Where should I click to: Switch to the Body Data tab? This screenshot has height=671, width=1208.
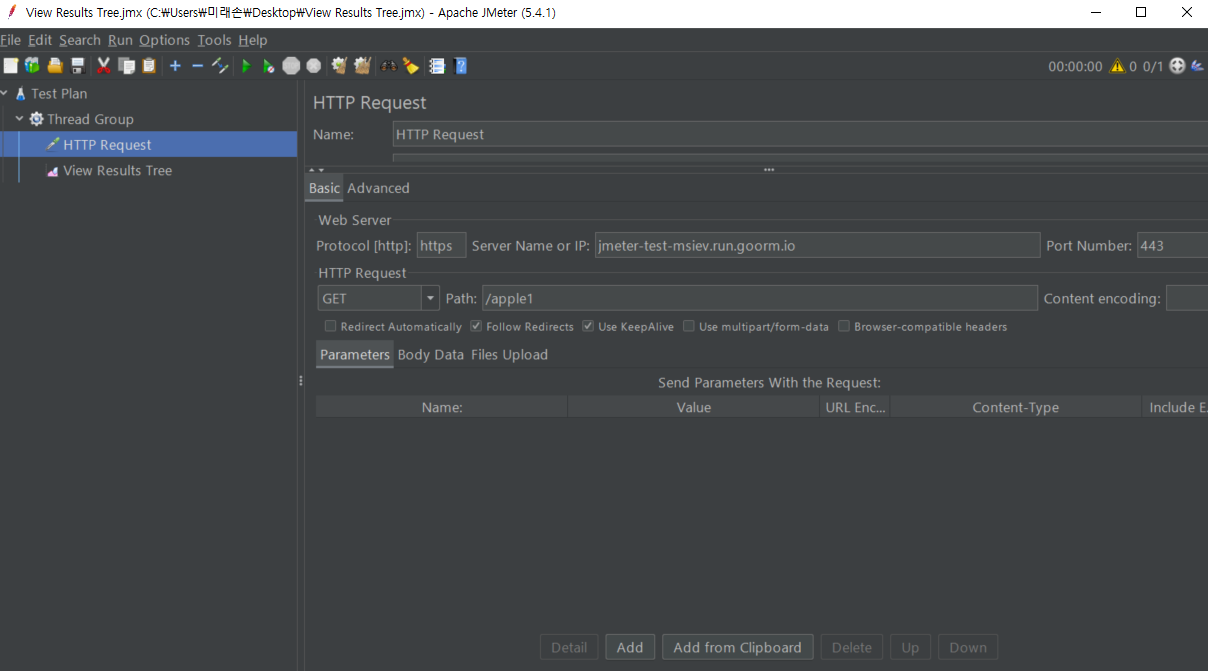[431, 355]
